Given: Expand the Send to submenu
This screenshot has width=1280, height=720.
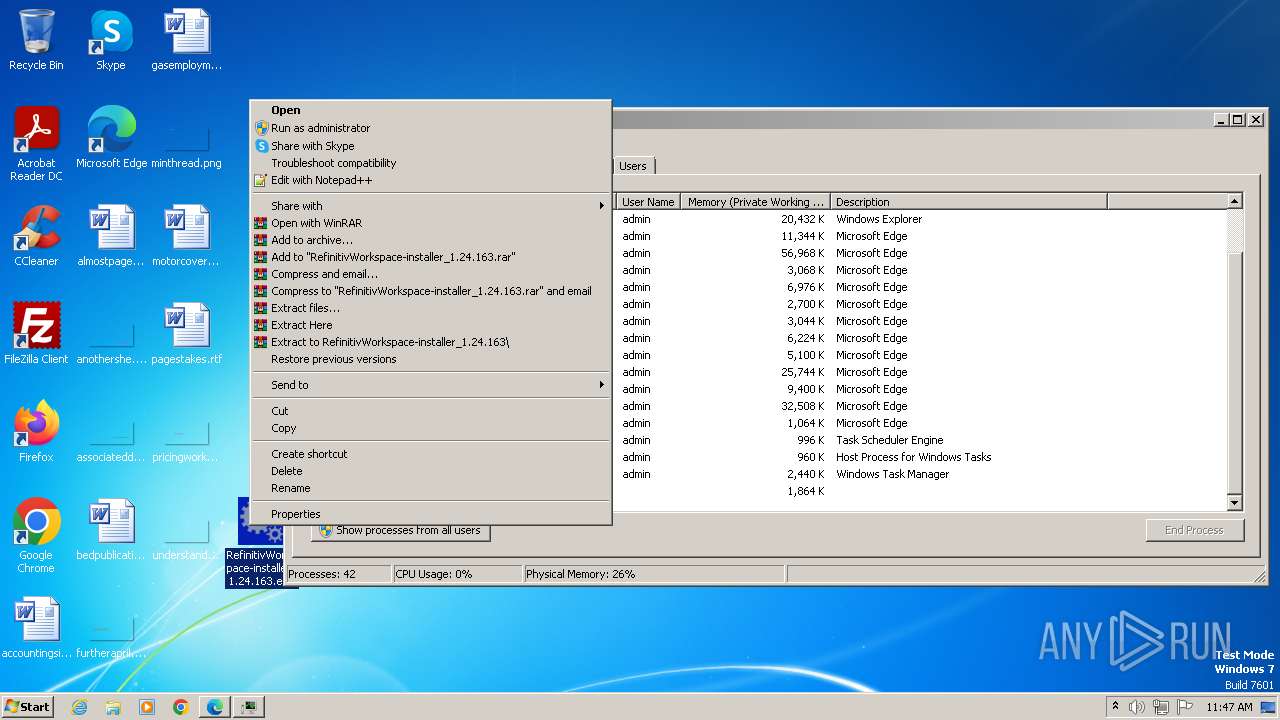Looking at the screenshot, I should point(430,385).
